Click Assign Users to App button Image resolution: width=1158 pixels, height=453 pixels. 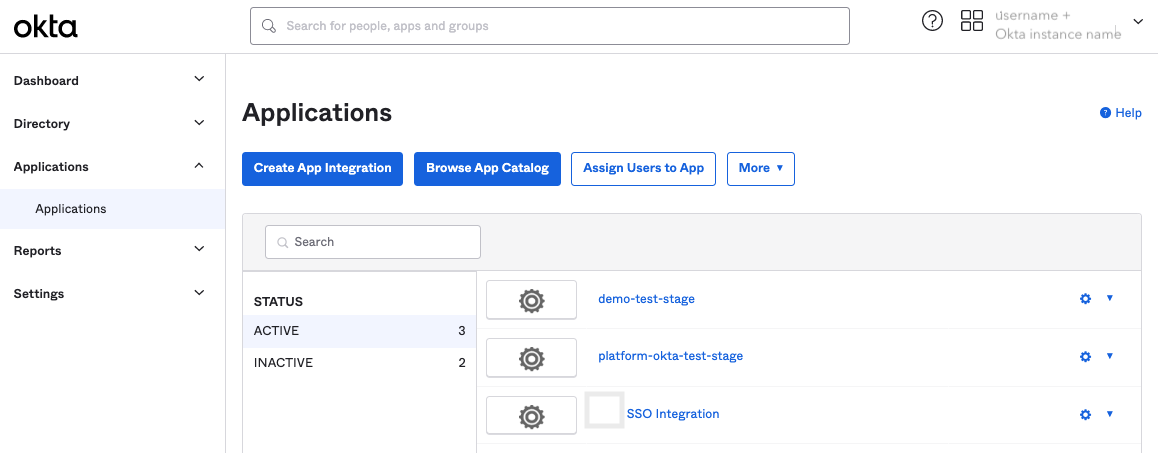(643, 168)
